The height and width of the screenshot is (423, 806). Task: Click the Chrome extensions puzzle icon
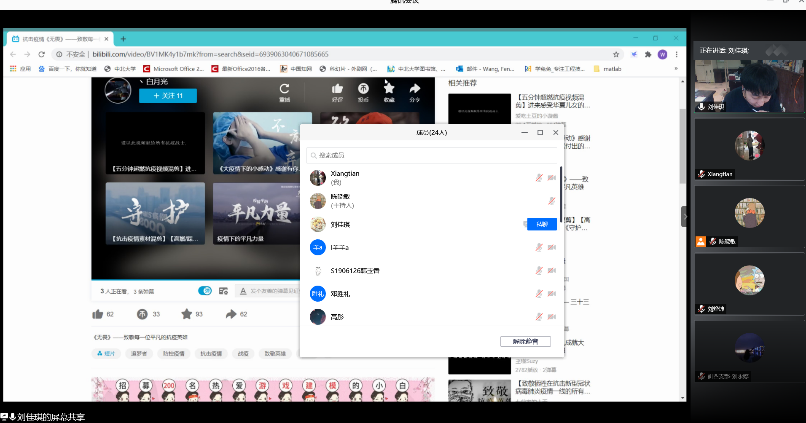(x=648, y=53)
